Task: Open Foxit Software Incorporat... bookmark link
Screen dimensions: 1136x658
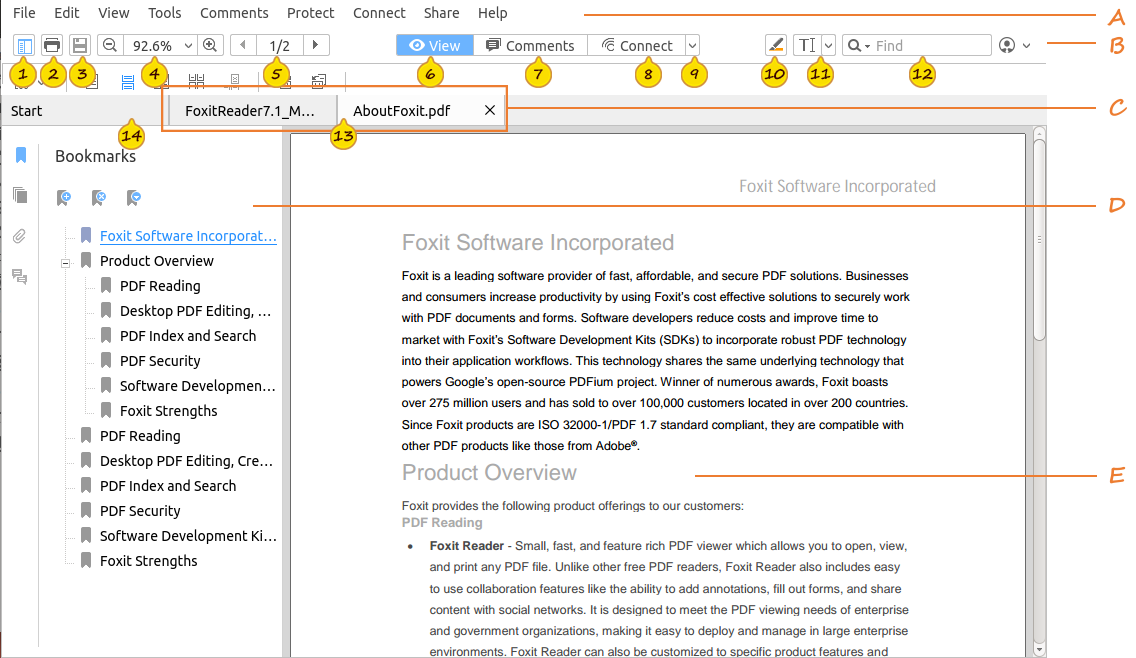Action: point(188,236)
